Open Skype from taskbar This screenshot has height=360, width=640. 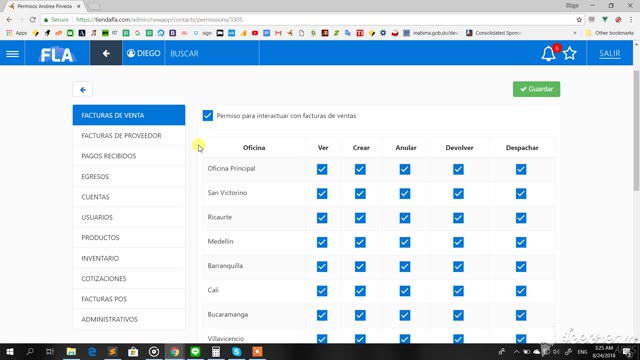236,351
